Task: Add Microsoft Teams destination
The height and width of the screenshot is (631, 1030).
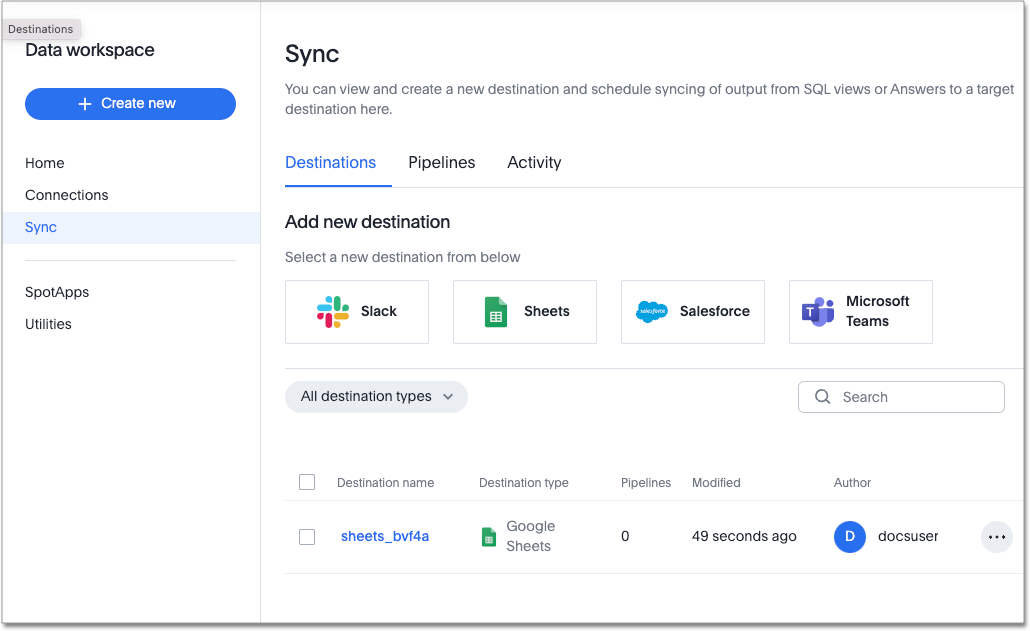Action: [x=860, y=311]
